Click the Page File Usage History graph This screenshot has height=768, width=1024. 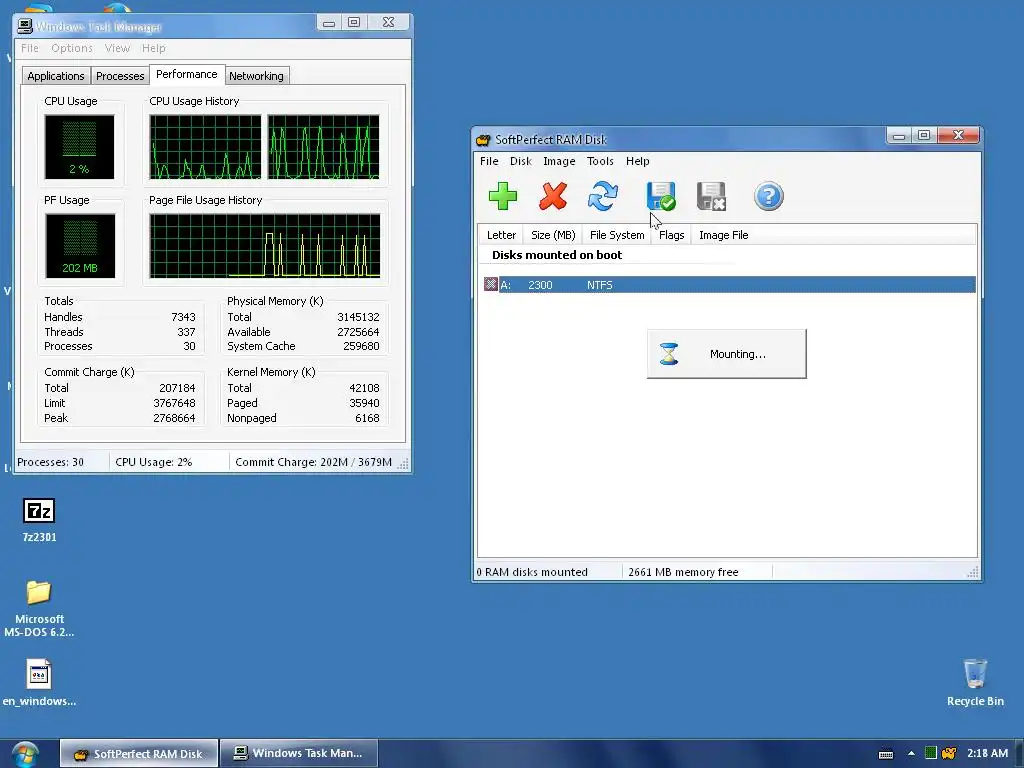point(264,246)
